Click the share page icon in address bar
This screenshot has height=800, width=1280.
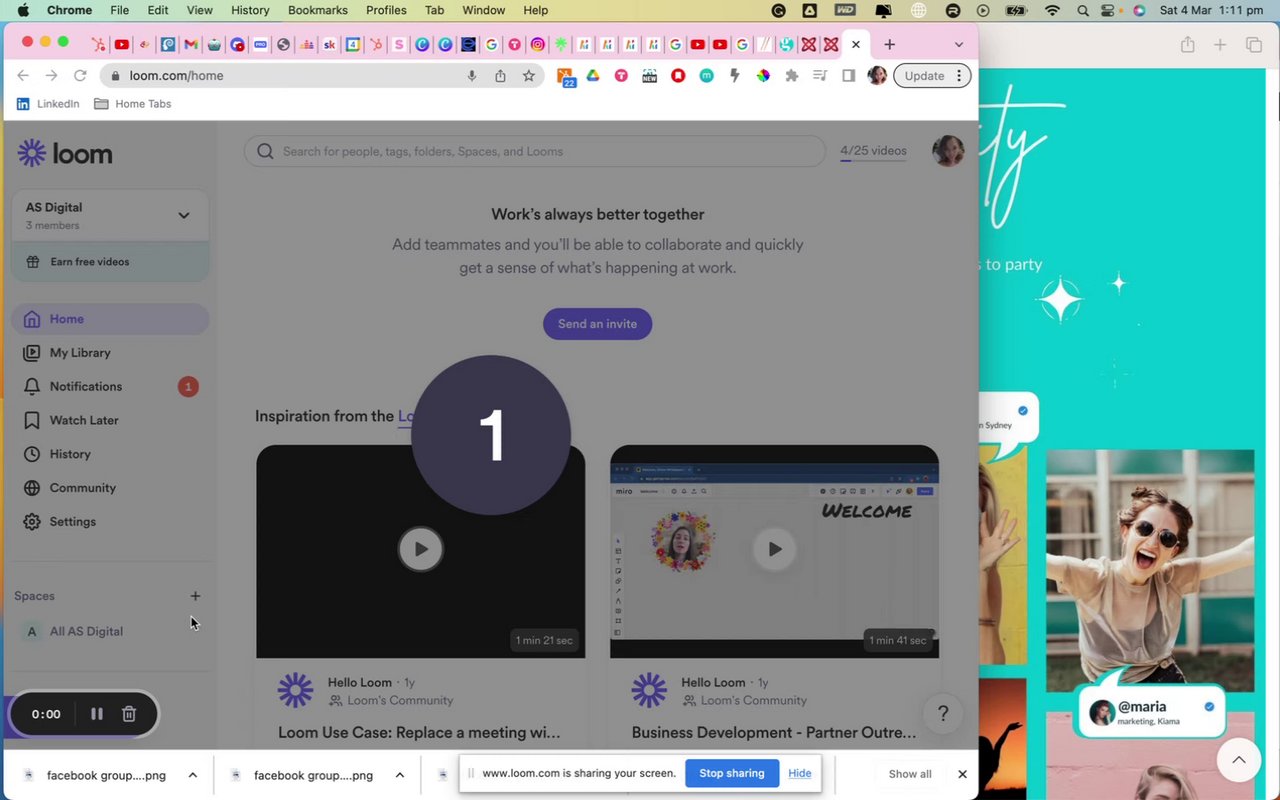(x=500, y=76)
